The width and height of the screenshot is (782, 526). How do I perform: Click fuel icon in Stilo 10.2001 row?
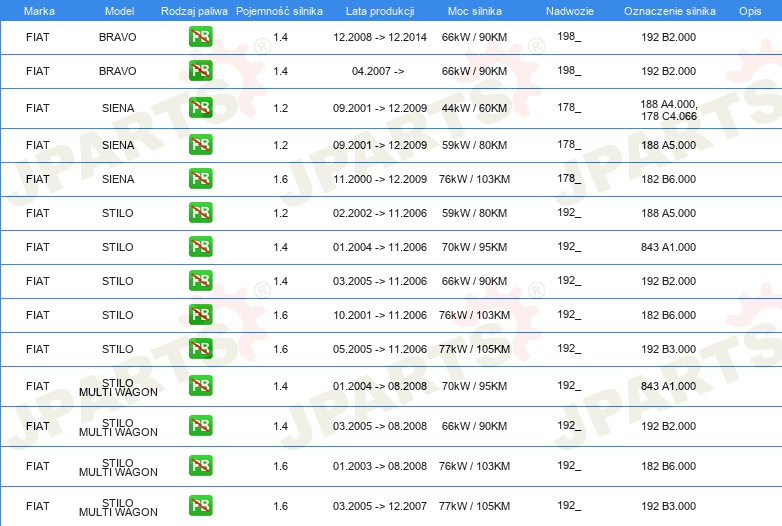point(200,315)
